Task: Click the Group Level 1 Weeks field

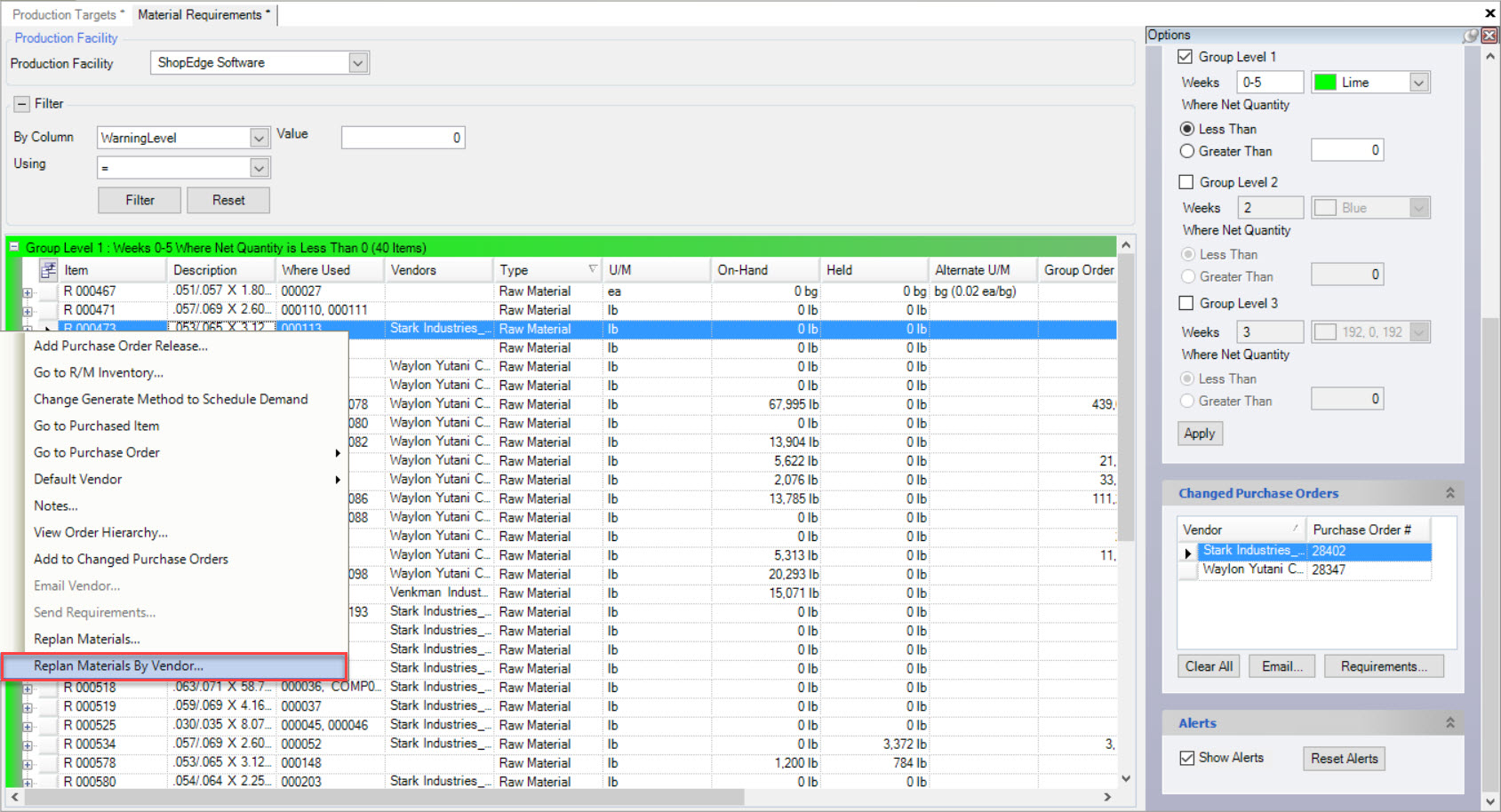Action: pos(1269,83)
